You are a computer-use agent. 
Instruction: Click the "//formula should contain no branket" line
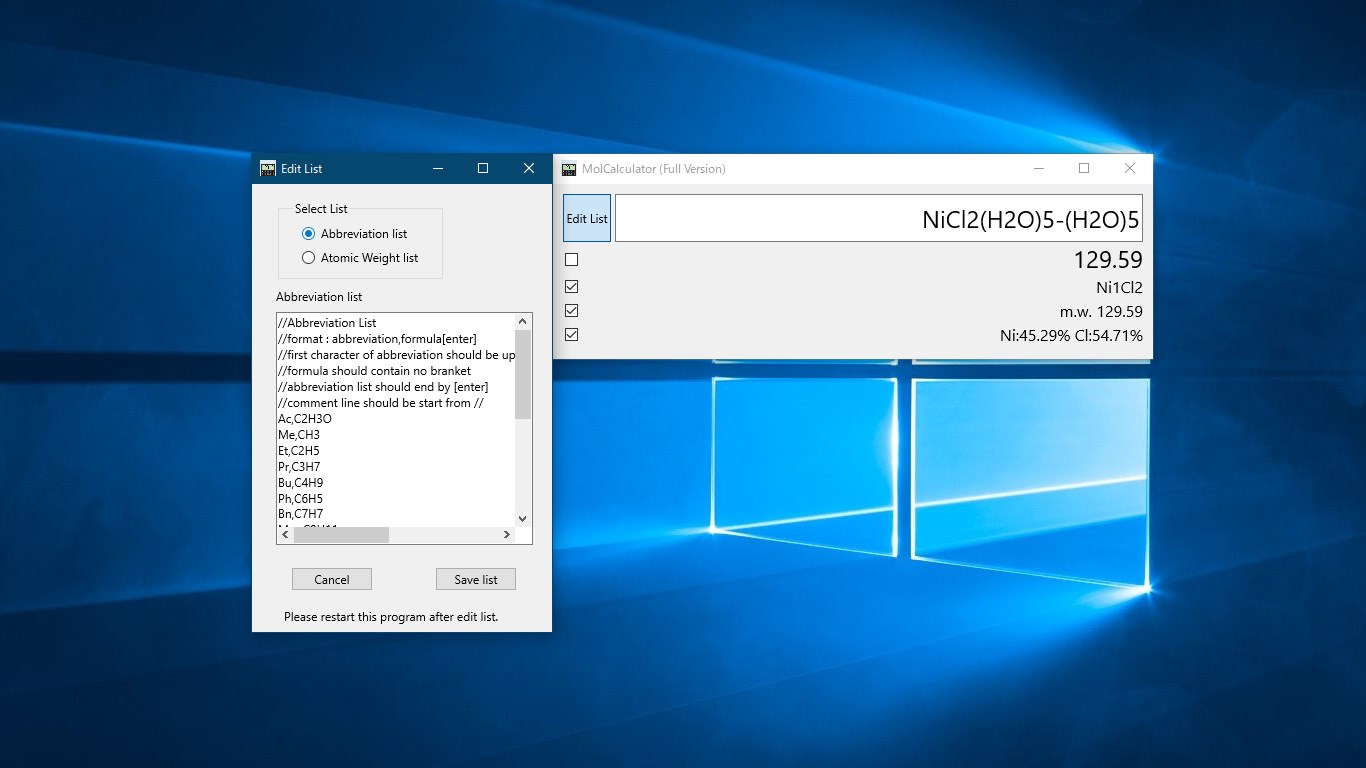pos(374,371)
